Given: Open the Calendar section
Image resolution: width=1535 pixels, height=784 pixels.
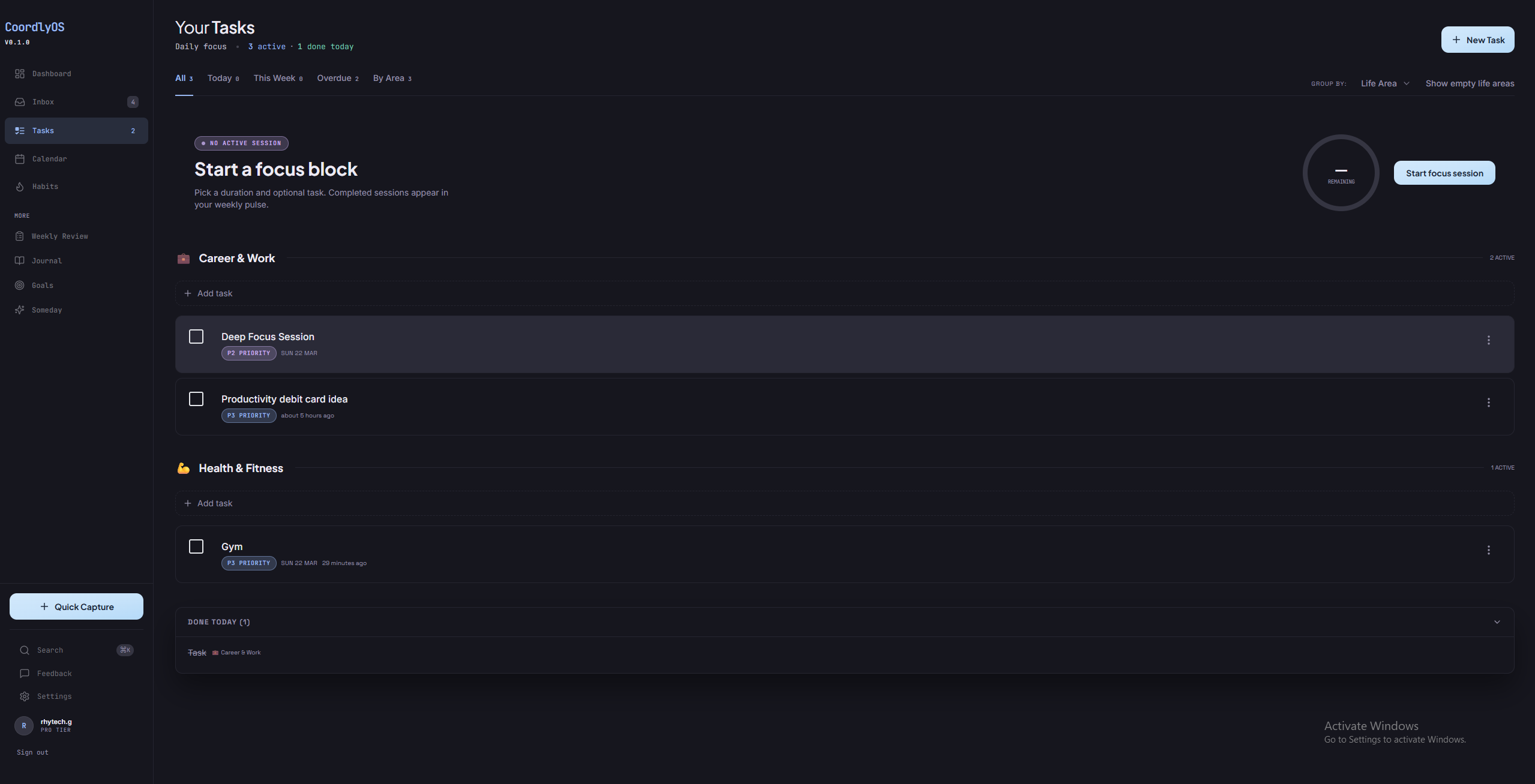Looking at the screenshot, I should click(49, 158).
